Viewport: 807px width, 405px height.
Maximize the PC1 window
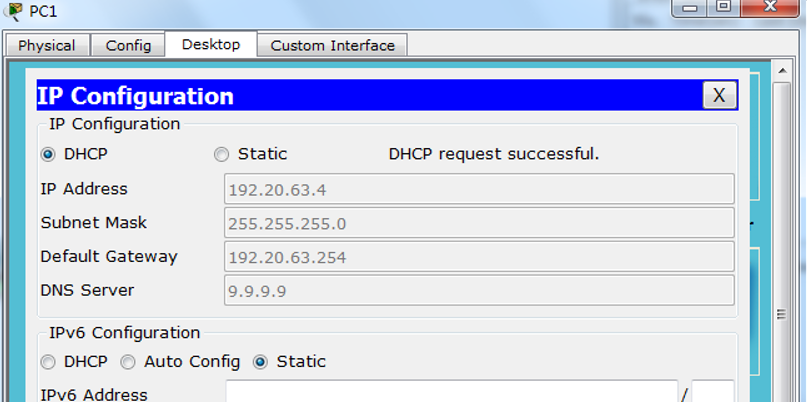point(724,7)
